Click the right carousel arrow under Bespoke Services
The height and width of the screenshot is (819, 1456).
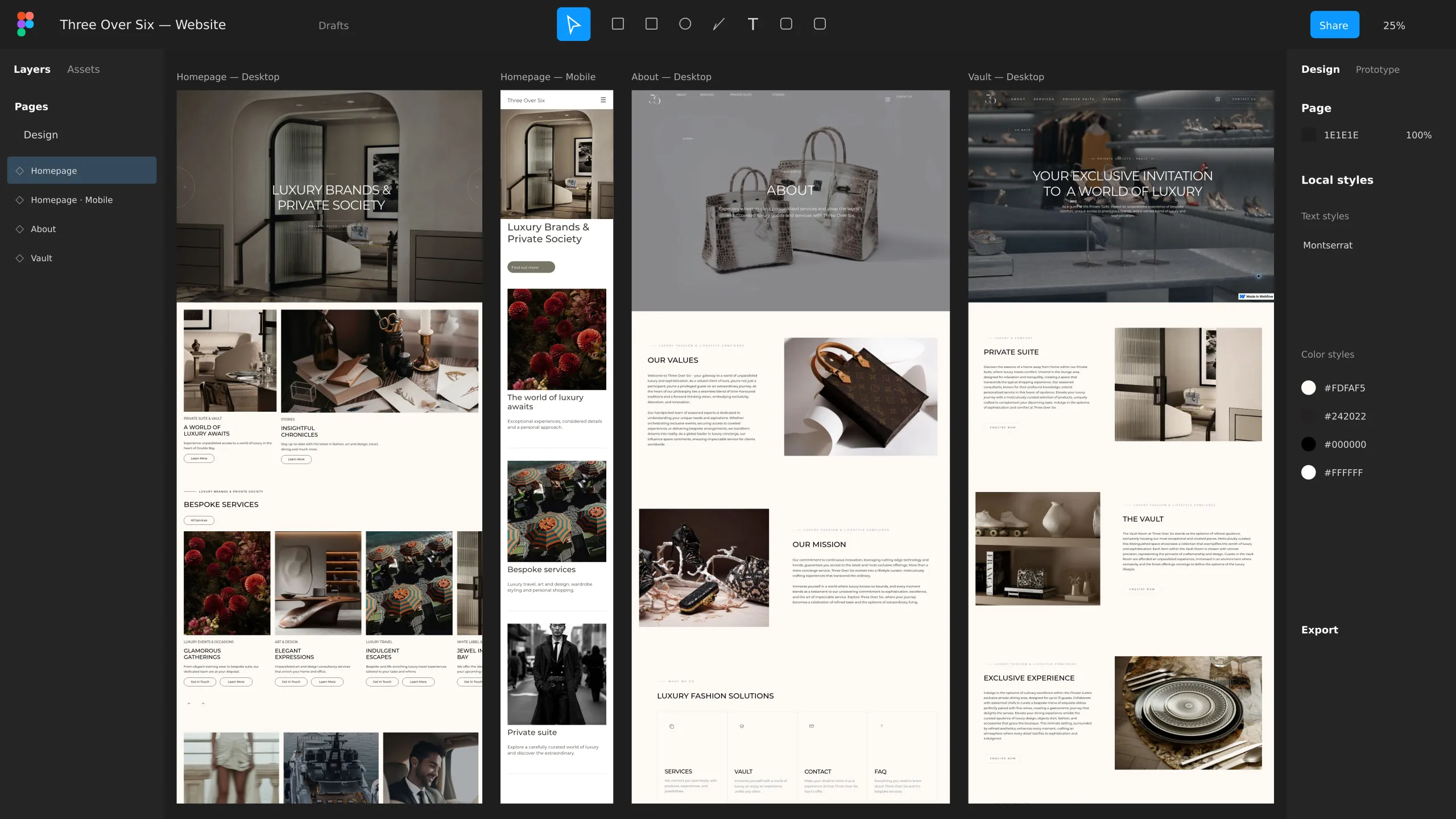tap(202, 704)
